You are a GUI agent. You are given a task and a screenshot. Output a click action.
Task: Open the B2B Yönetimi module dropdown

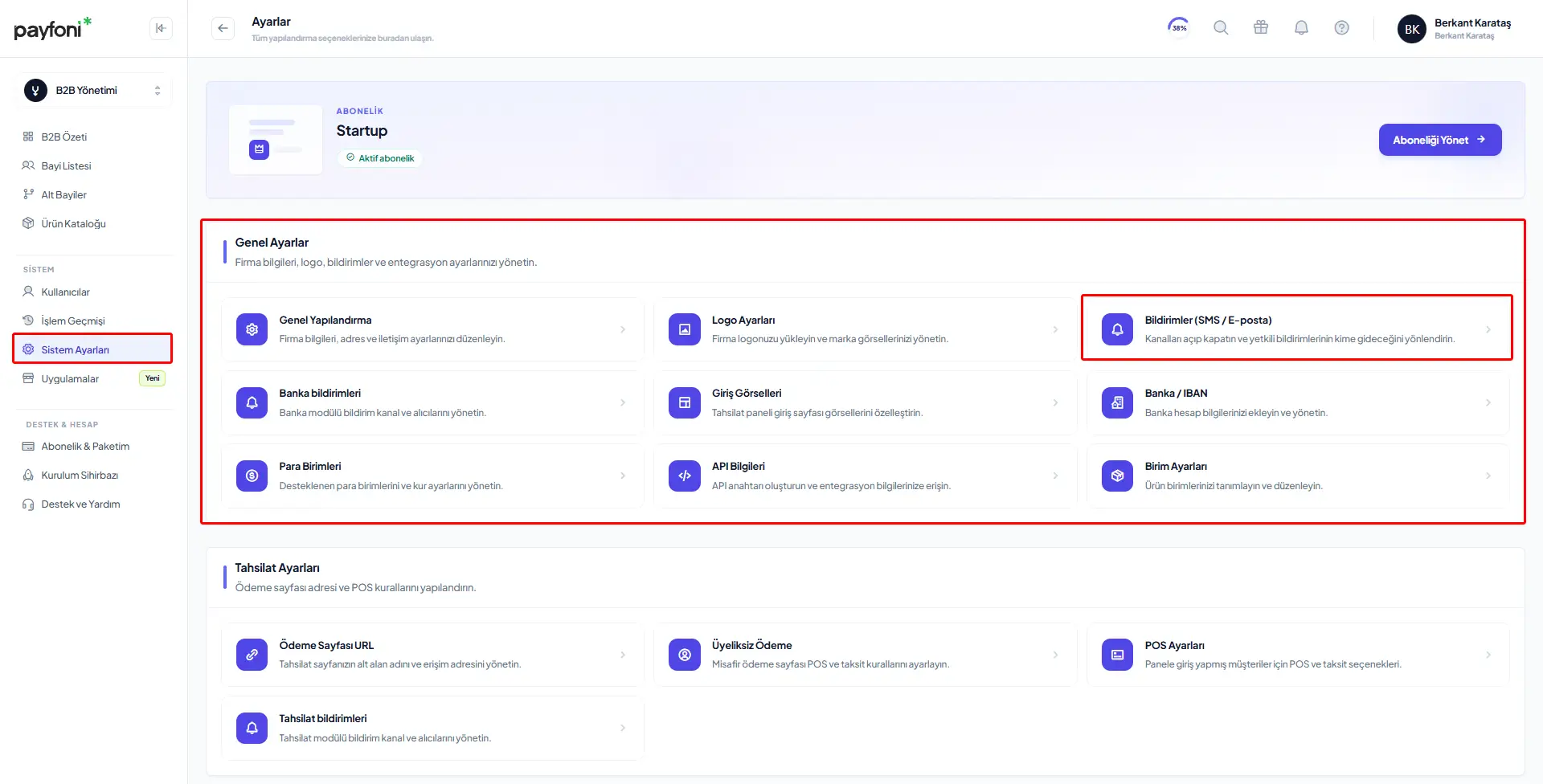tap(93, 91)
